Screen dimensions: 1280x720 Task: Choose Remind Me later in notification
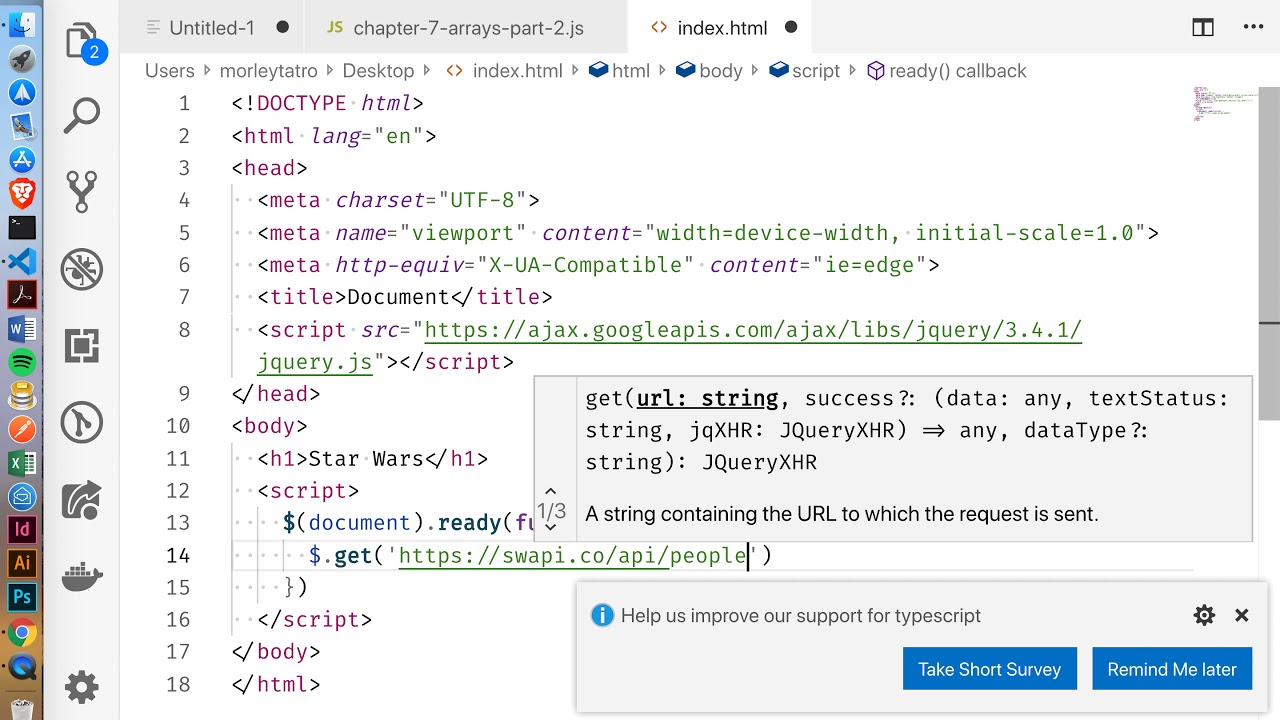pyautogui.click(x=1172, y=669)
